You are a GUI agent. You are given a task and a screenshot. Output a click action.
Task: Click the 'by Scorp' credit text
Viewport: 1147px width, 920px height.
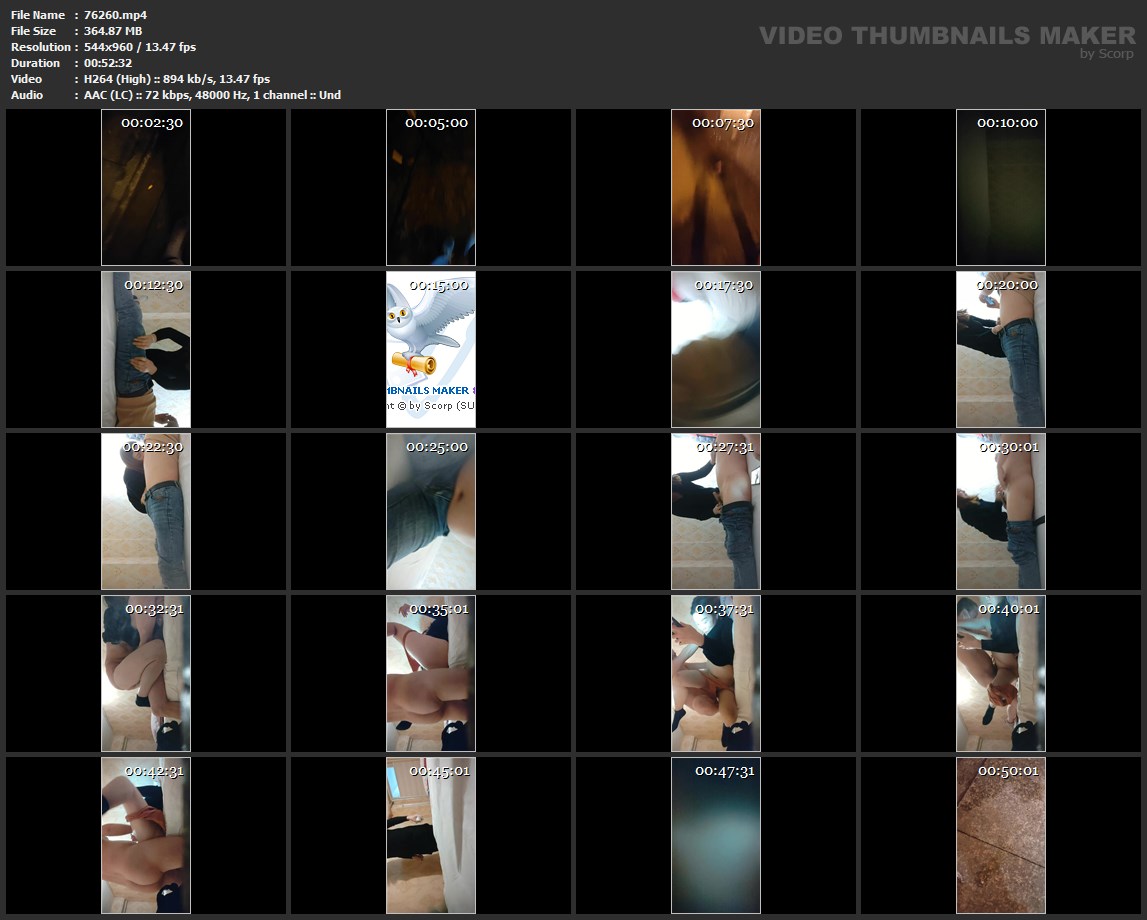(x=1106, y=54)
